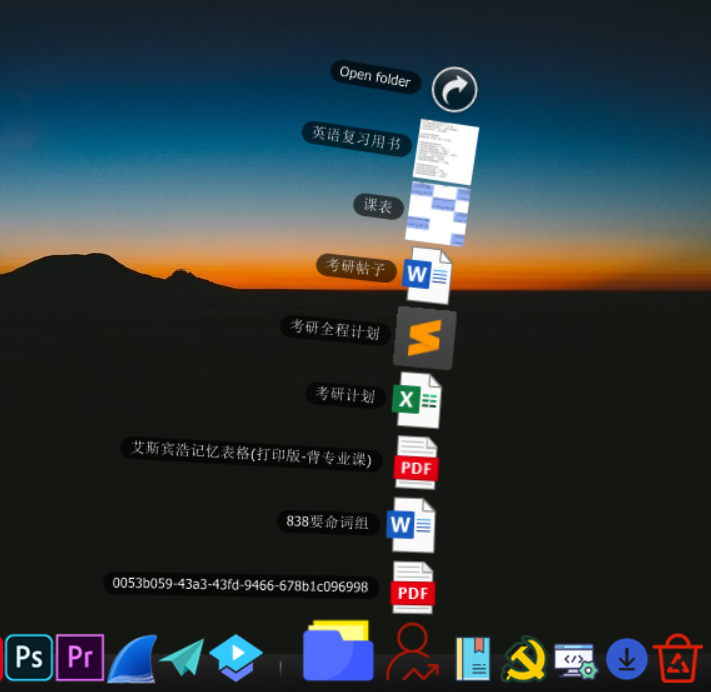Open the bookmark notebook app in dock

click(473, 659)
